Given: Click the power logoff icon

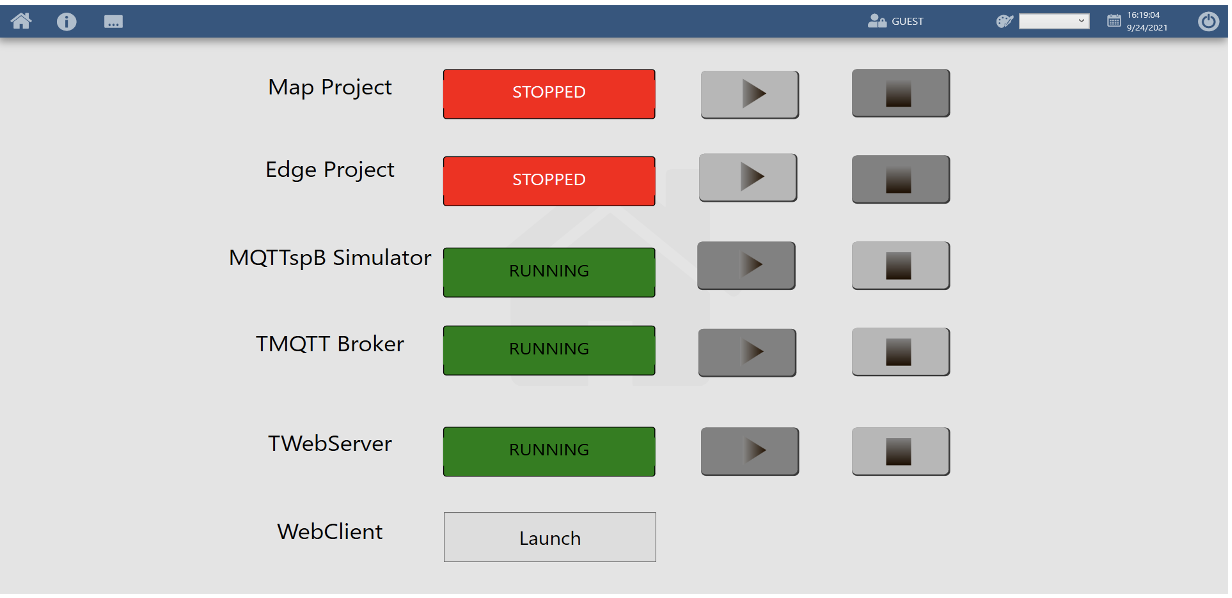Looking at the screenshot, I should pyautogui.click(x=1208, y=21).
